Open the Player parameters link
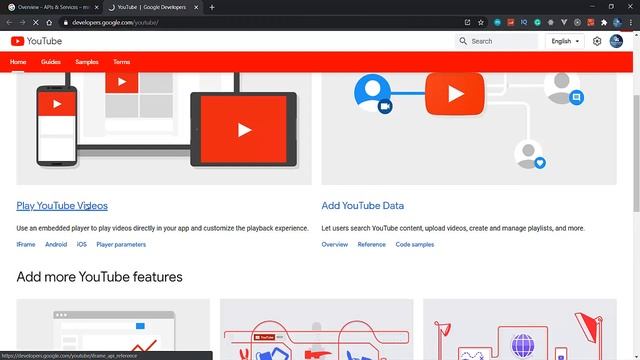 (x=121, y=244)
